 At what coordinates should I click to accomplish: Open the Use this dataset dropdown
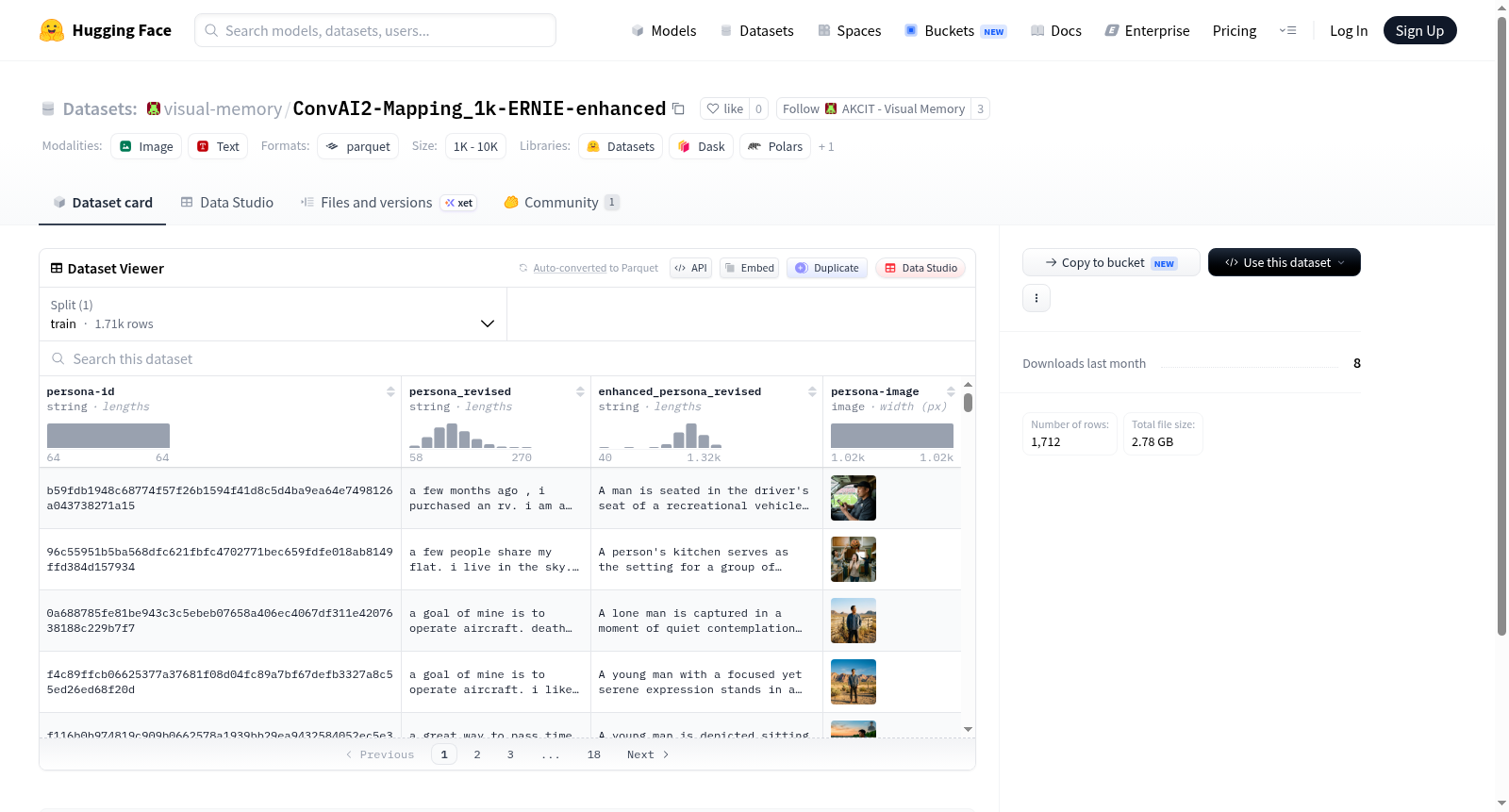click(1284, 262)
